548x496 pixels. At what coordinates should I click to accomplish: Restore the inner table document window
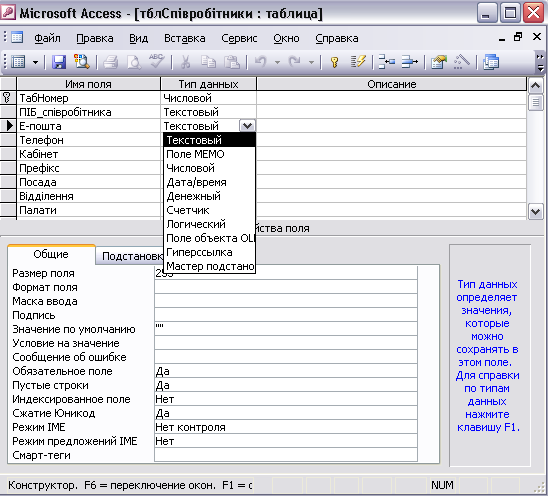tap(518, 37)
